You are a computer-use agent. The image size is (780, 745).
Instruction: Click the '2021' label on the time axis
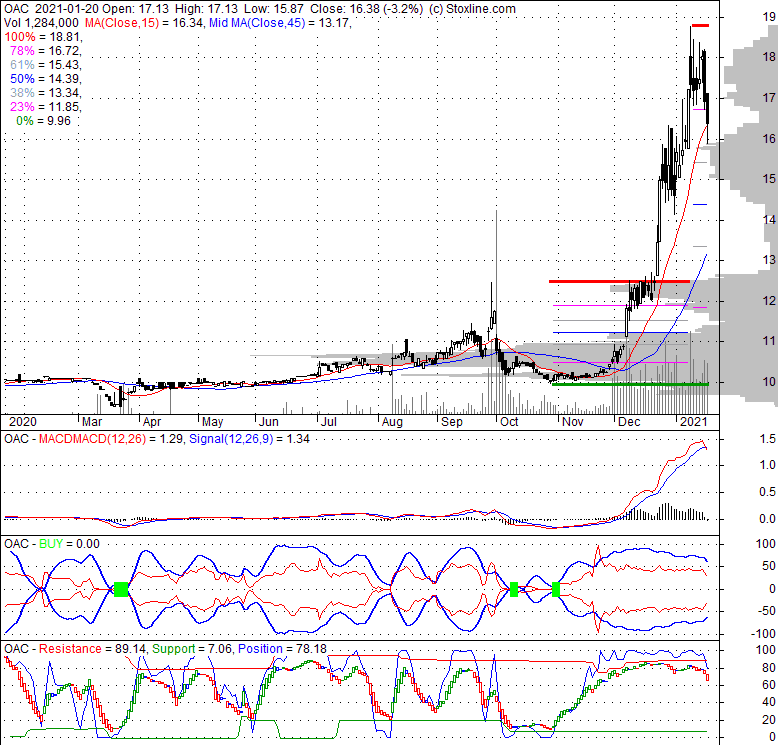693,422
